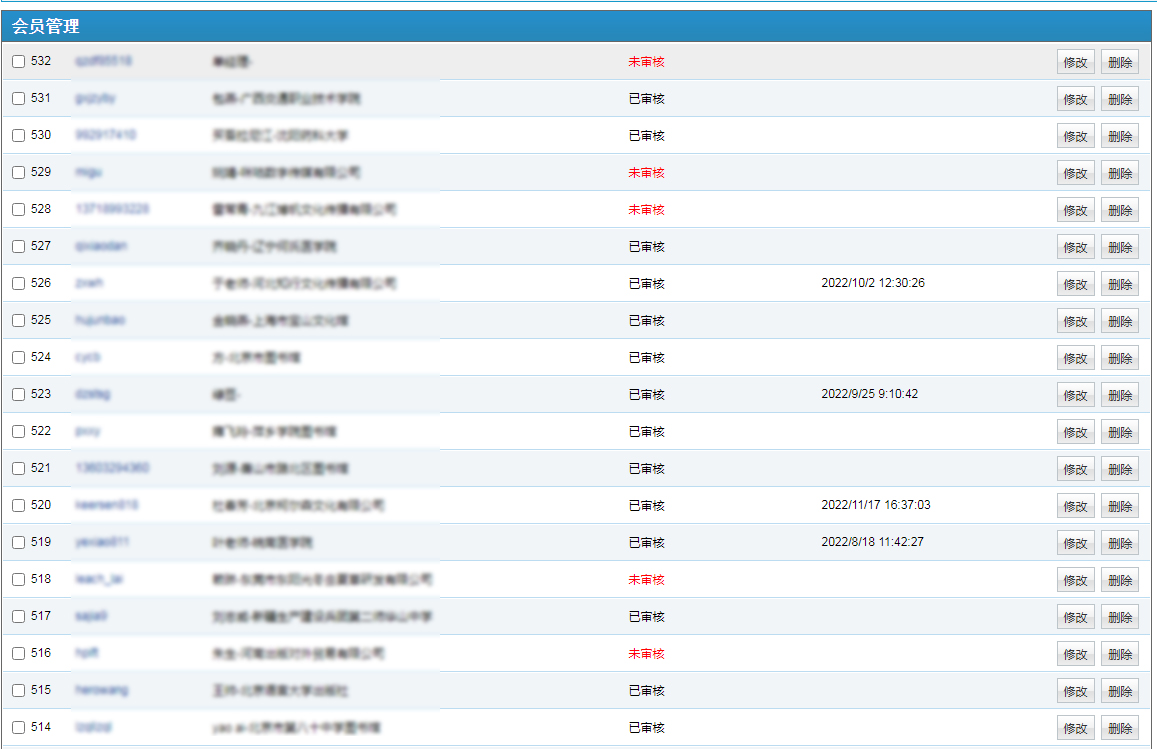Click the login timestamp in row 520
1157x749 pixels.
875,505
